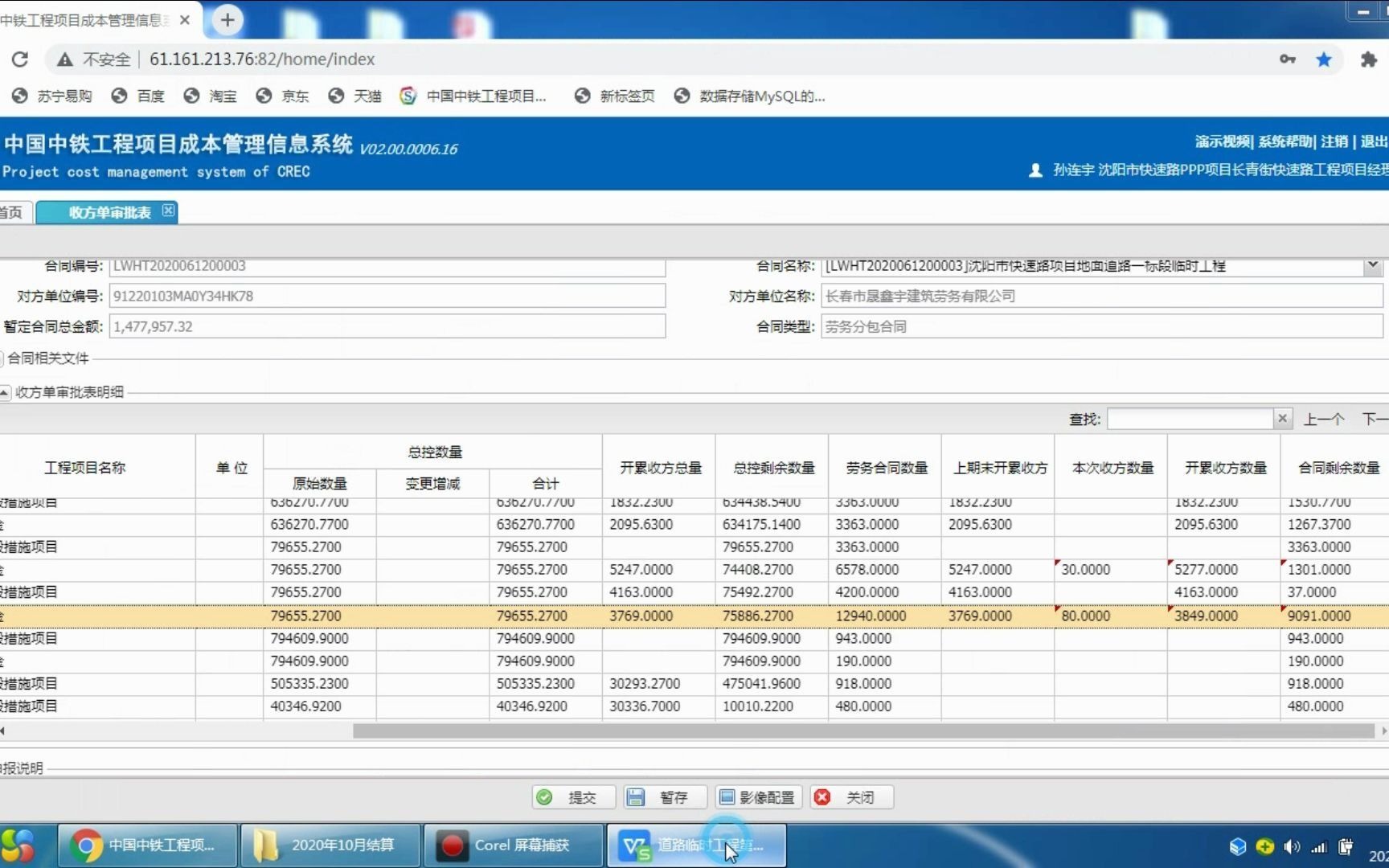
Task: Click the 对方单位编号 field
Action: point(387,296)
